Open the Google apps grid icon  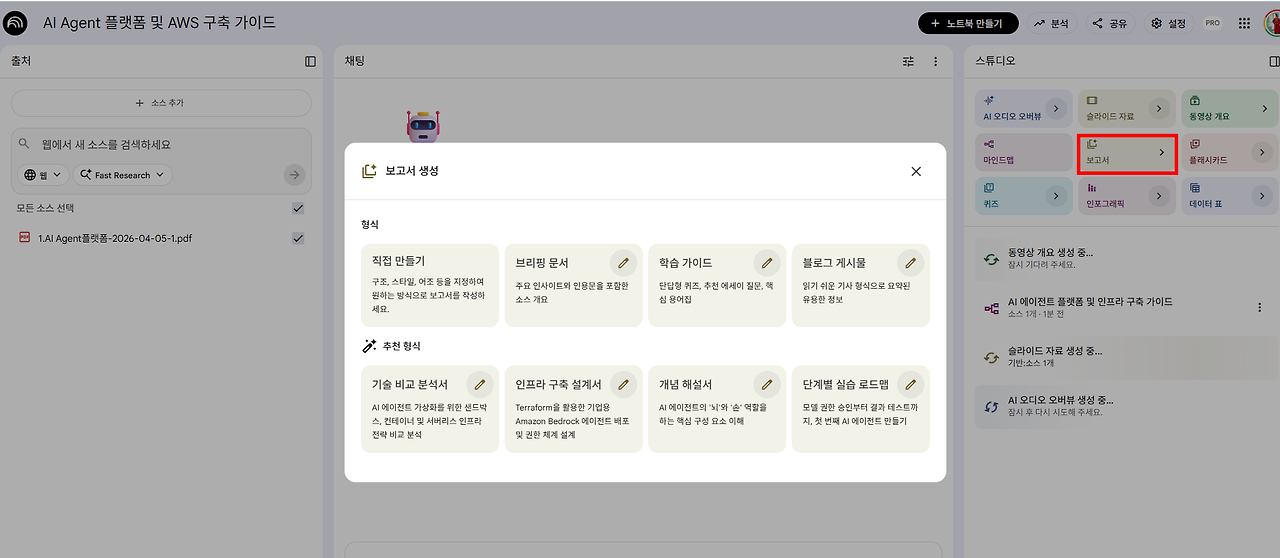pyautogui.click(x=1244, y=23)
